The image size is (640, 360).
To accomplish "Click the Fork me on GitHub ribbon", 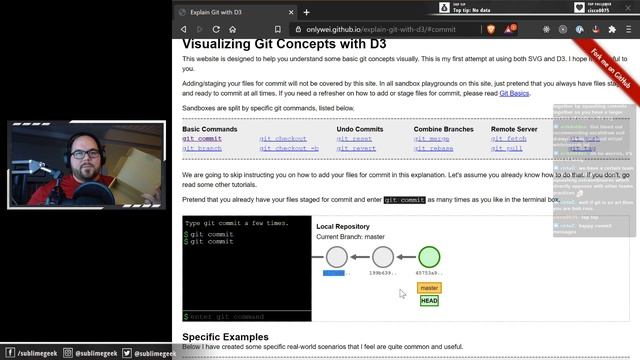I will (610, 69).
